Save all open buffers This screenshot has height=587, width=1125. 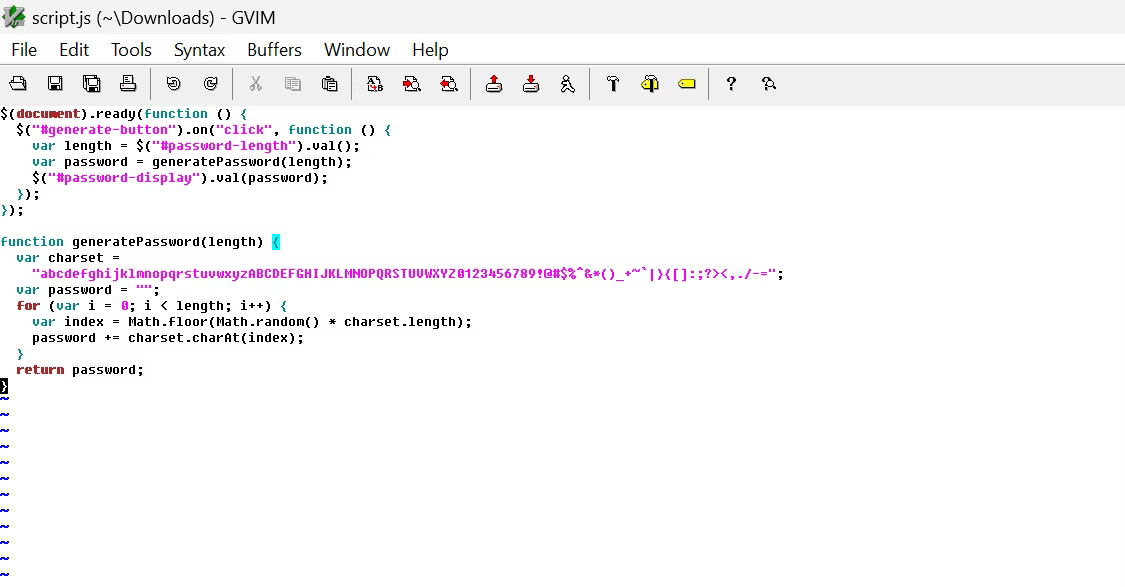(91, 83)
